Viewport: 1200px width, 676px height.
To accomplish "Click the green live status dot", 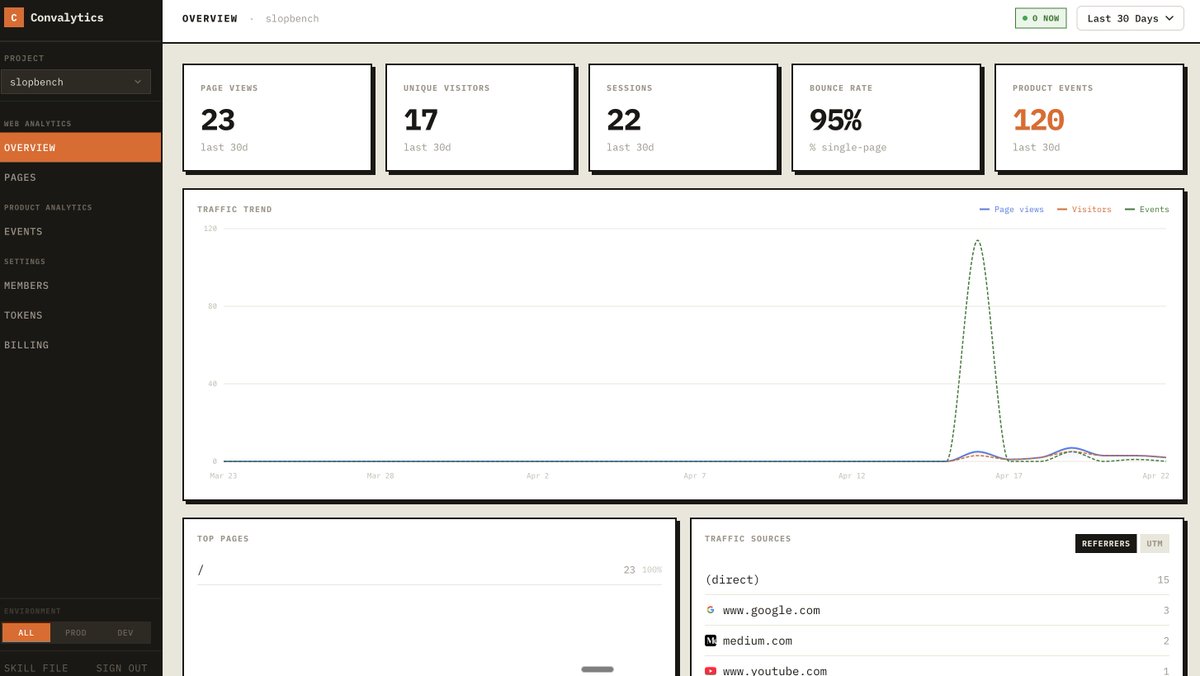I will tap(1025, 18).
